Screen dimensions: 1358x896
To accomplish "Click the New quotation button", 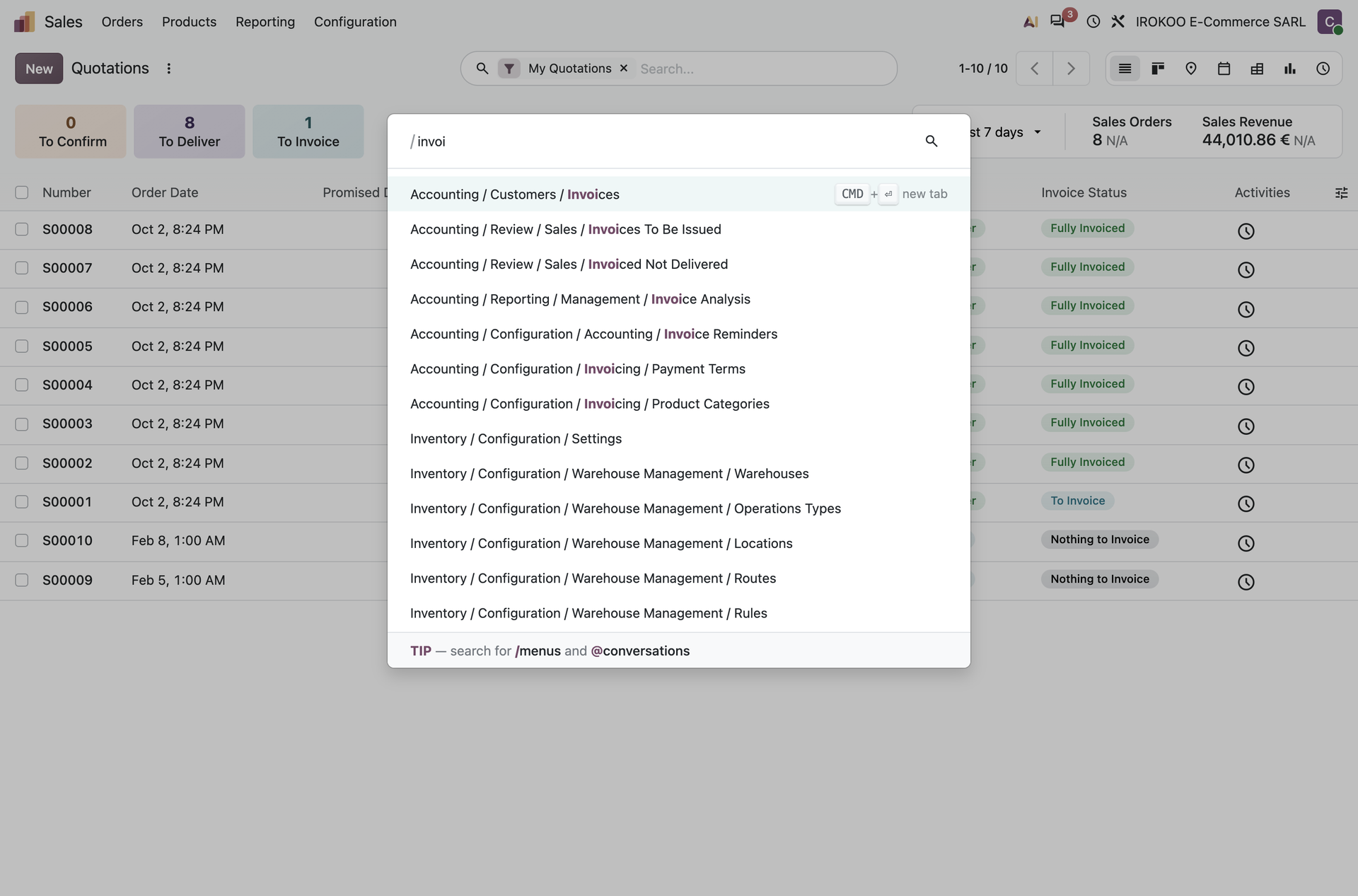I will [x=39, y=69].
